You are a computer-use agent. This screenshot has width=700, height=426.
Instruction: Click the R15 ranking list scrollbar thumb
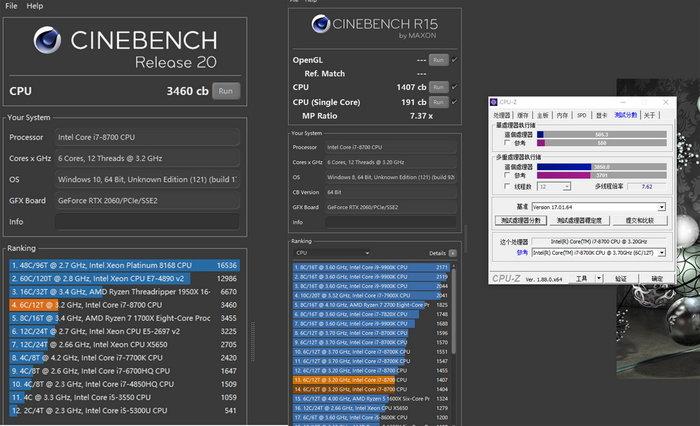[x=454, y=311]
